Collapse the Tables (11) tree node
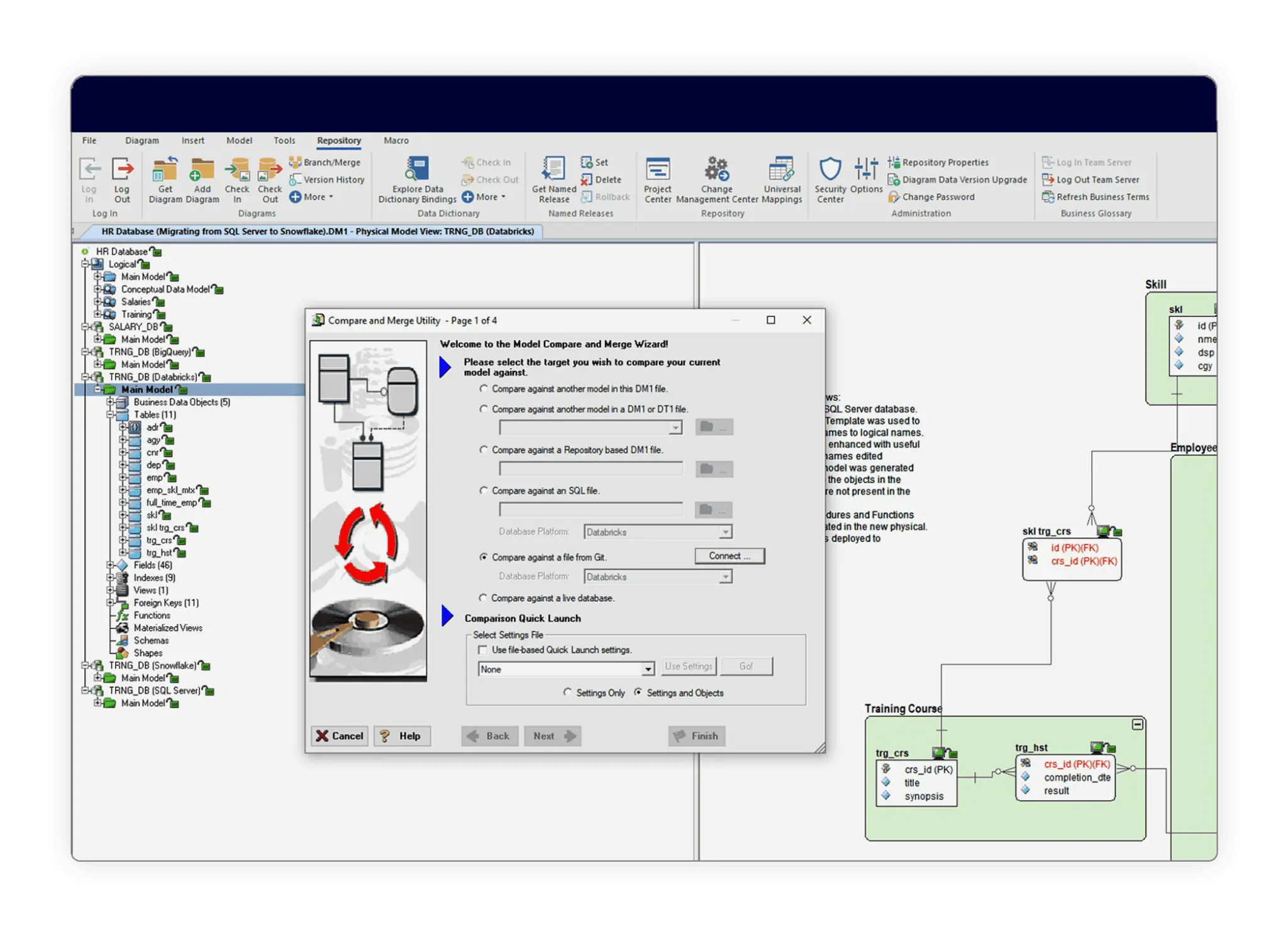This screenshot has width=1288, height=941. click(x=110, y=415)
